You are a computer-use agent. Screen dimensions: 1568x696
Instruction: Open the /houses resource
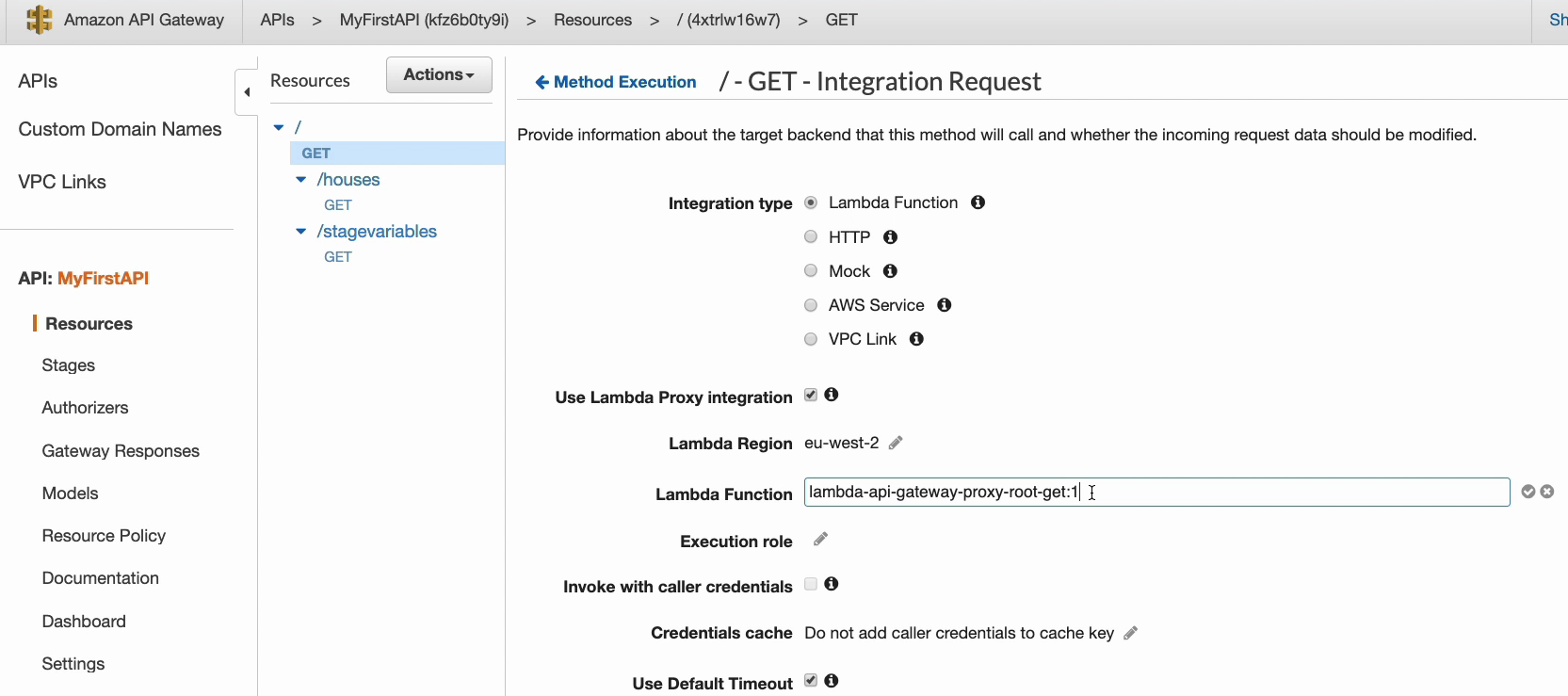tap(348, 180)
